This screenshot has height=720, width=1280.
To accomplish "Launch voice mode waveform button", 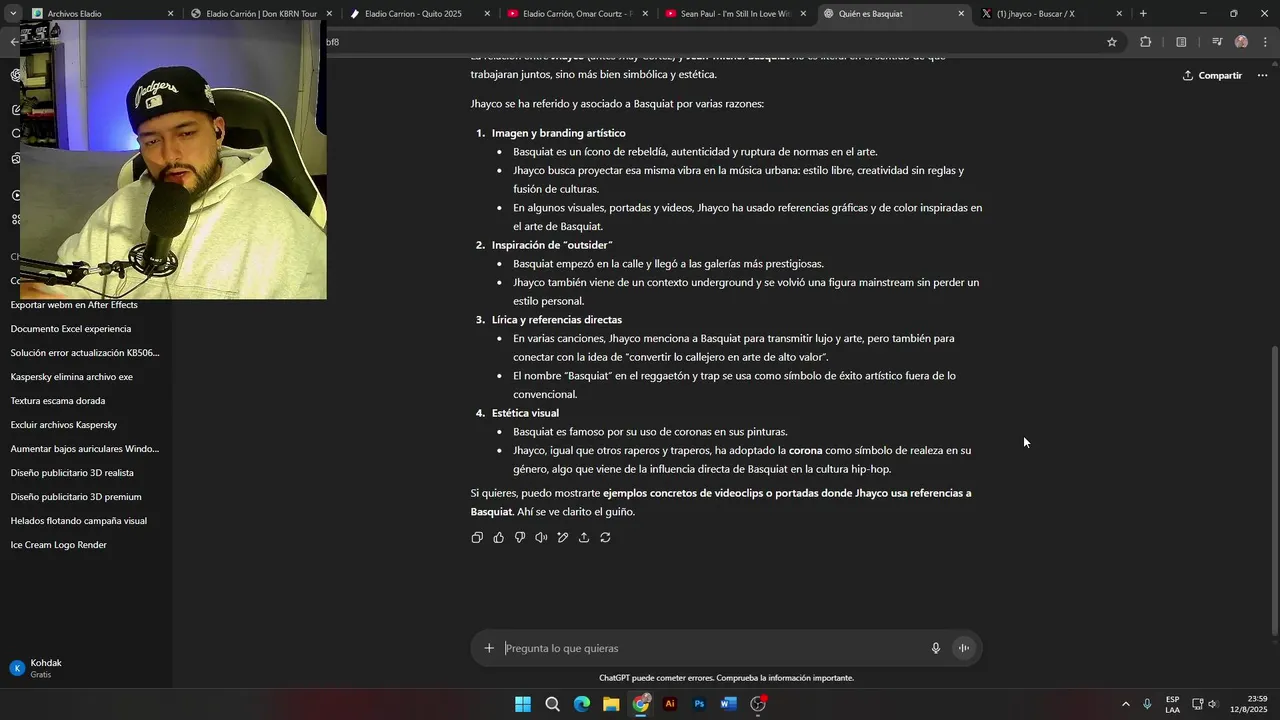I will 964,648.
